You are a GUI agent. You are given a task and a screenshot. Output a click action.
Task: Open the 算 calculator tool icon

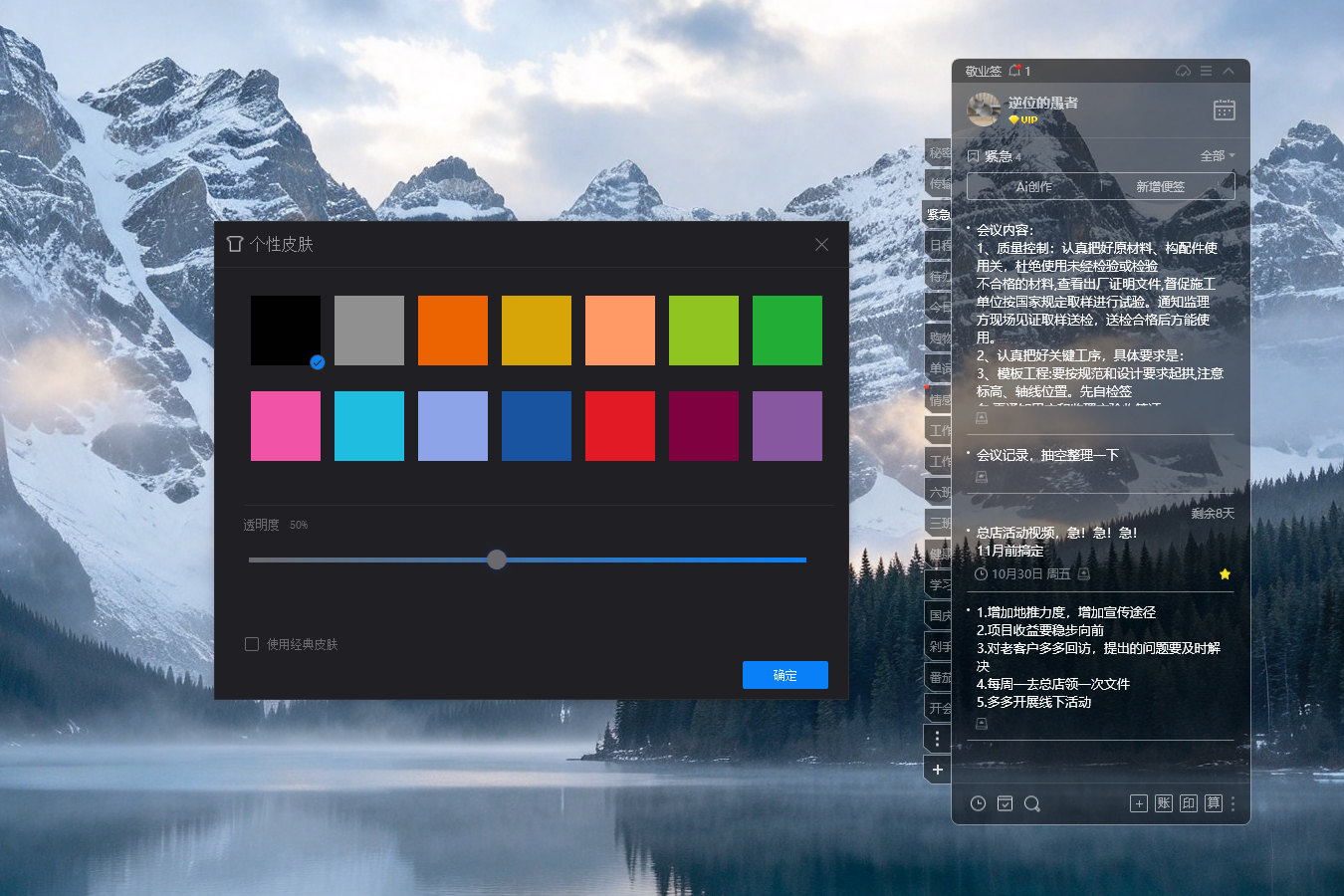[x=1214, y=803]
